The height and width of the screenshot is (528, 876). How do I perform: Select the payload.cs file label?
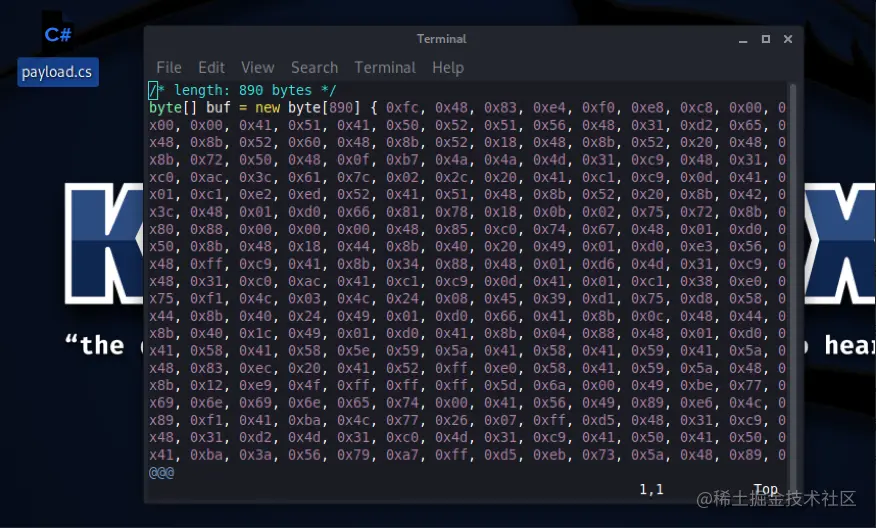tap(58, 72)
